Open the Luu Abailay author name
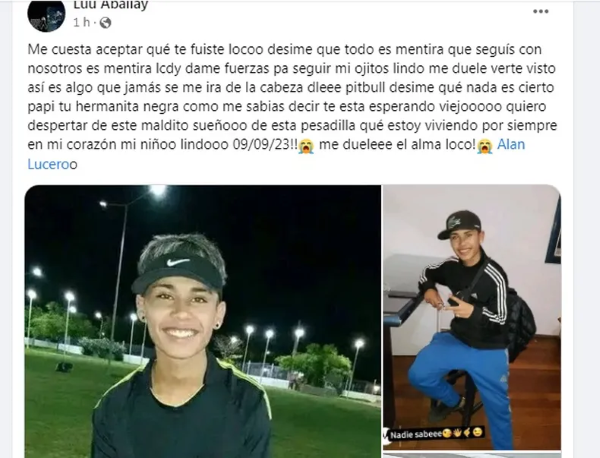 111,5
